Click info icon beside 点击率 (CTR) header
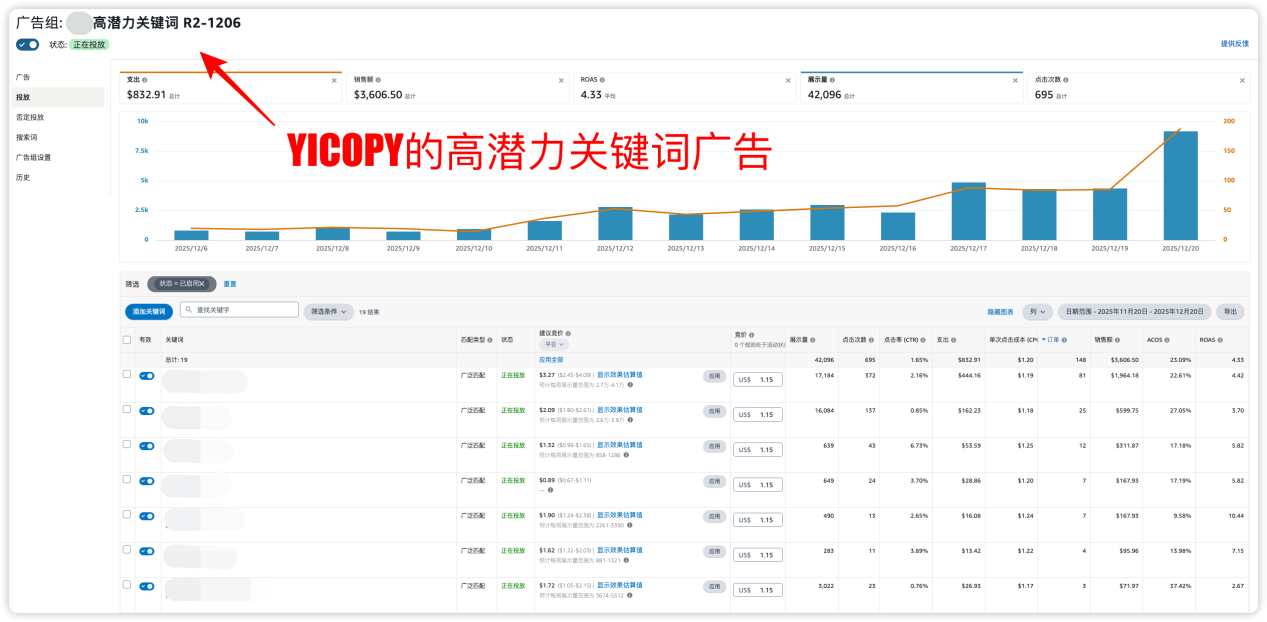Screen dimensions: 1267x622 [922, 340]
